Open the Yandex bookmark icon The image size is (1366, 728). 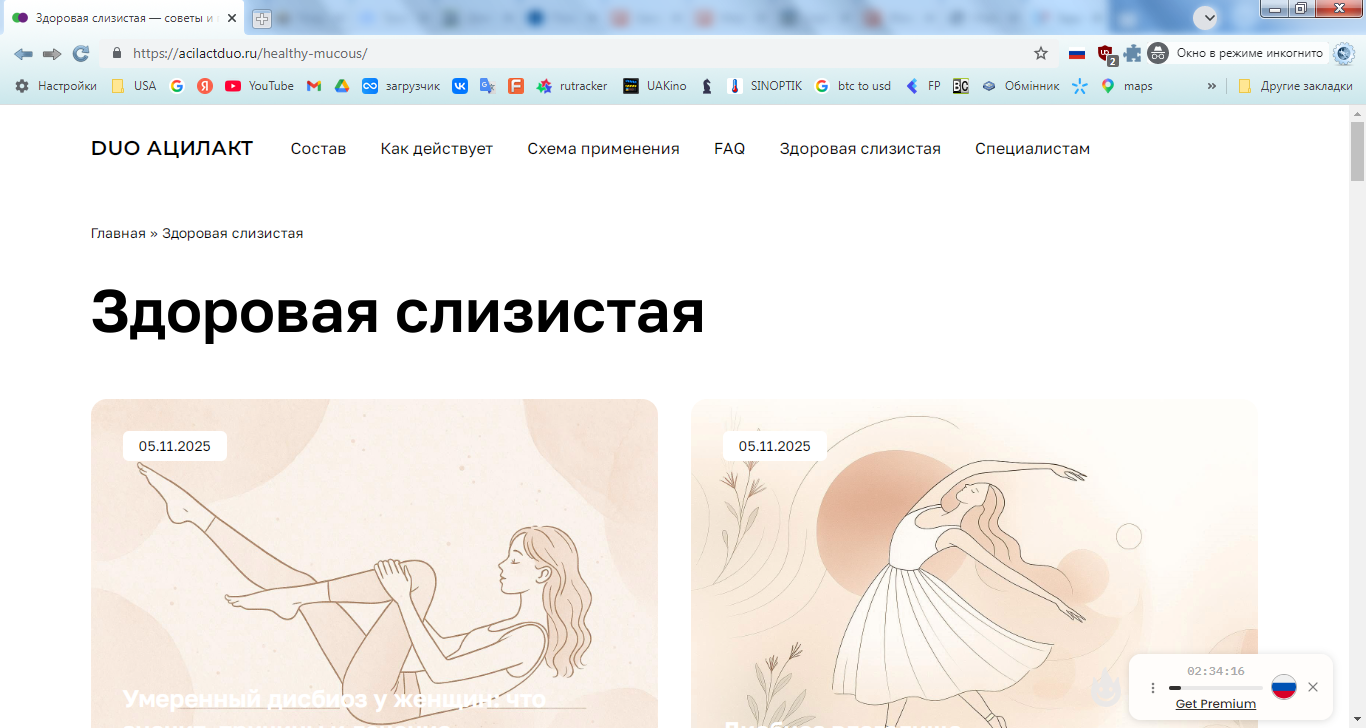tap(205, 86)
